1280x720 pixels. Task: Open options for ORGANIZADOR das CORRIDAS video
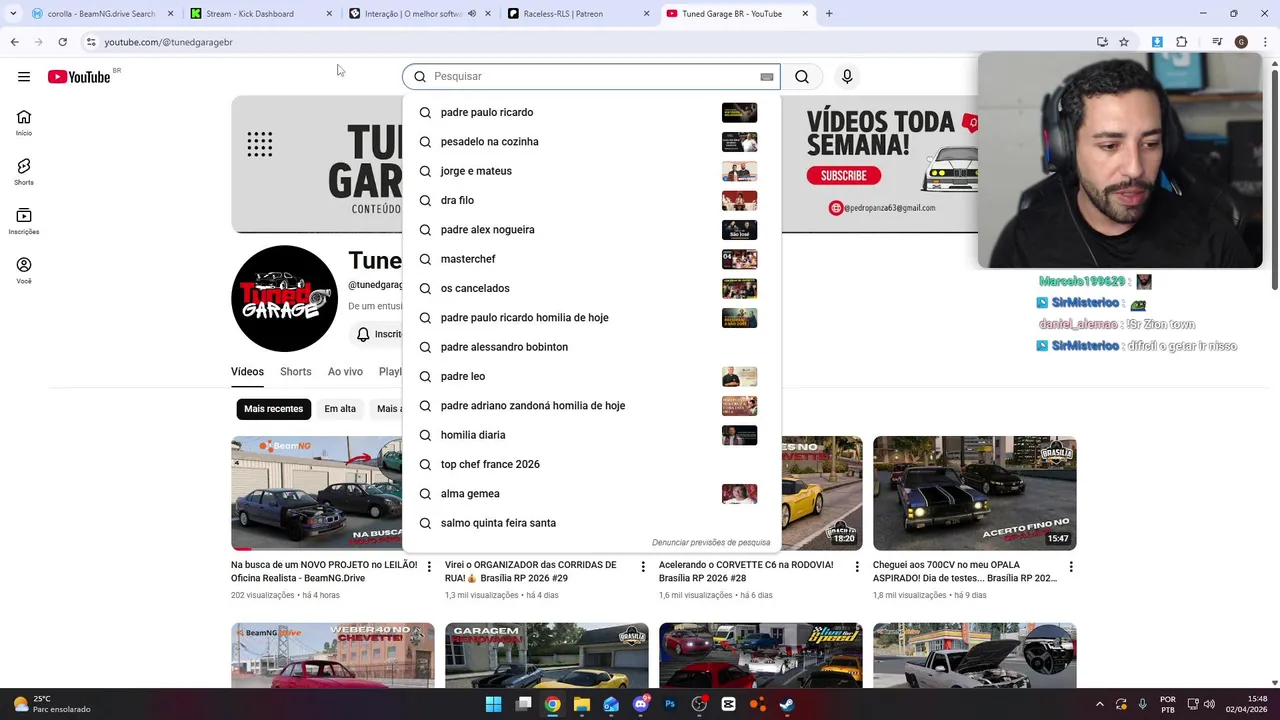click(x=643, y=567)
